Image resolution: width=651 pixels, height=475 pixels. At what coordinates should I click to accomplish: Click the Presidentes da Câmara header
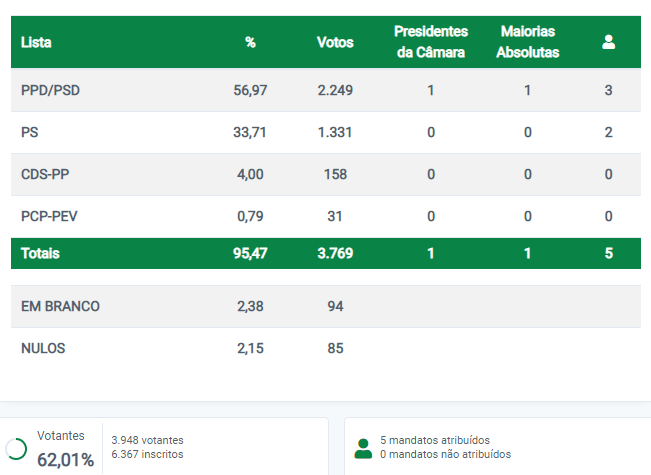click(431, 42)
